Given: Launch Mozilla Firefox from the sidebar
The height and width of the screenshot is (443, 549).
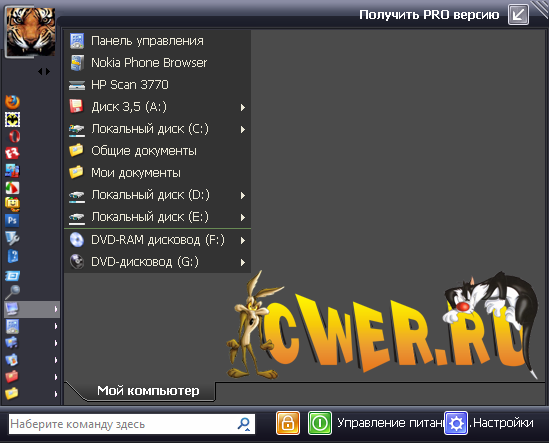Looking at the screenshot, I should pos(12,102).
